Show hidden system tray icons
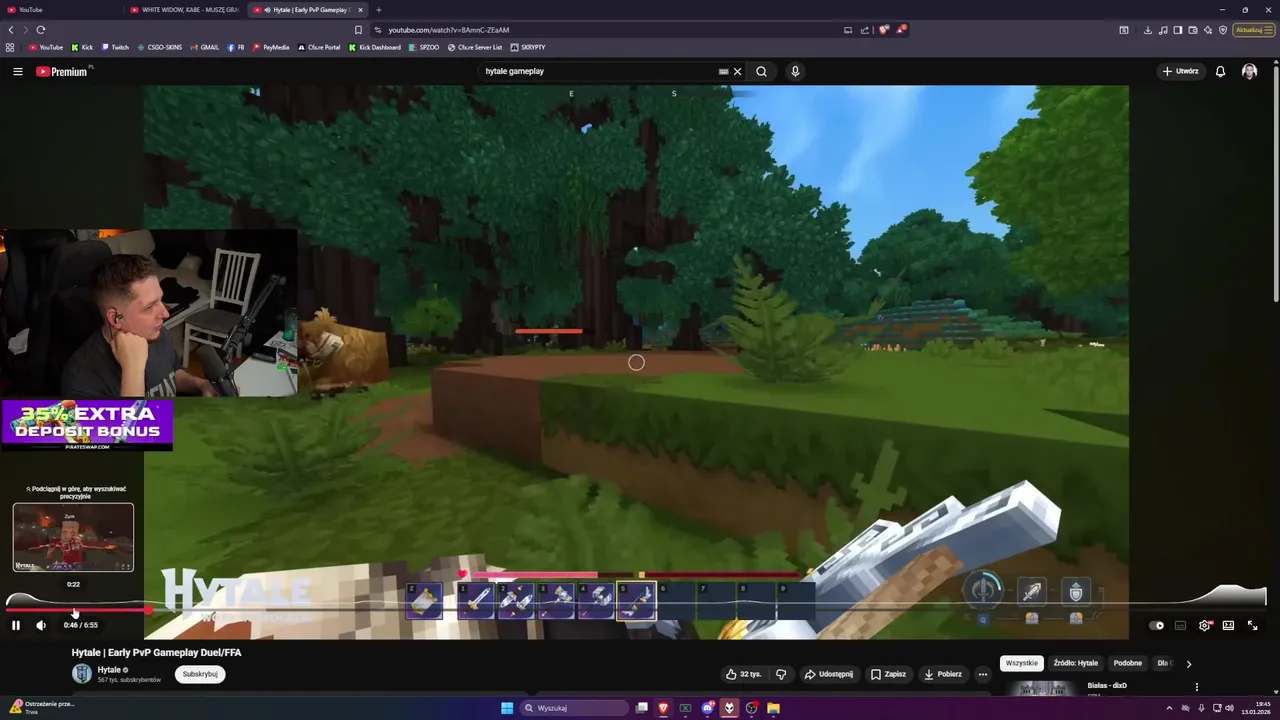The image size is (1280, 720). 1169,708
